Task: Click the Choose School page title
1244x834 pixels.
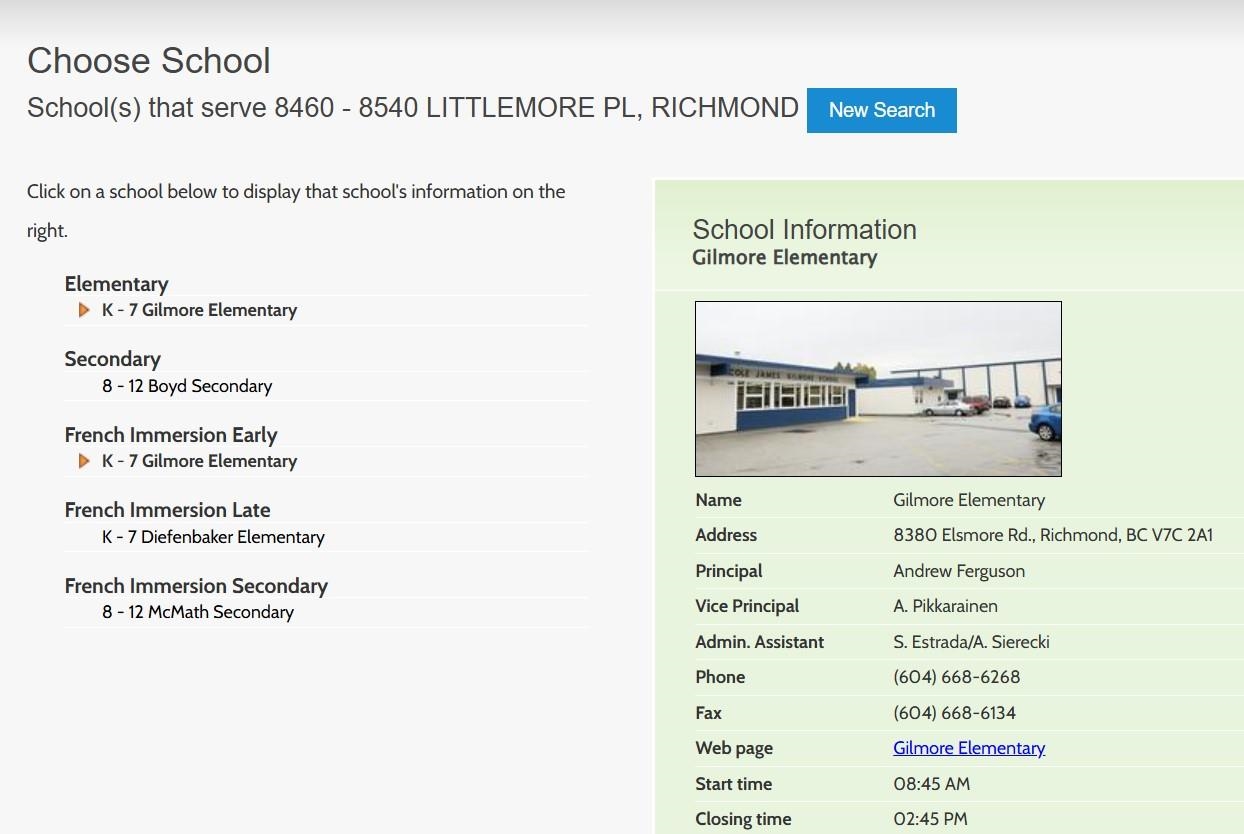Action: (x=148, y=61)
